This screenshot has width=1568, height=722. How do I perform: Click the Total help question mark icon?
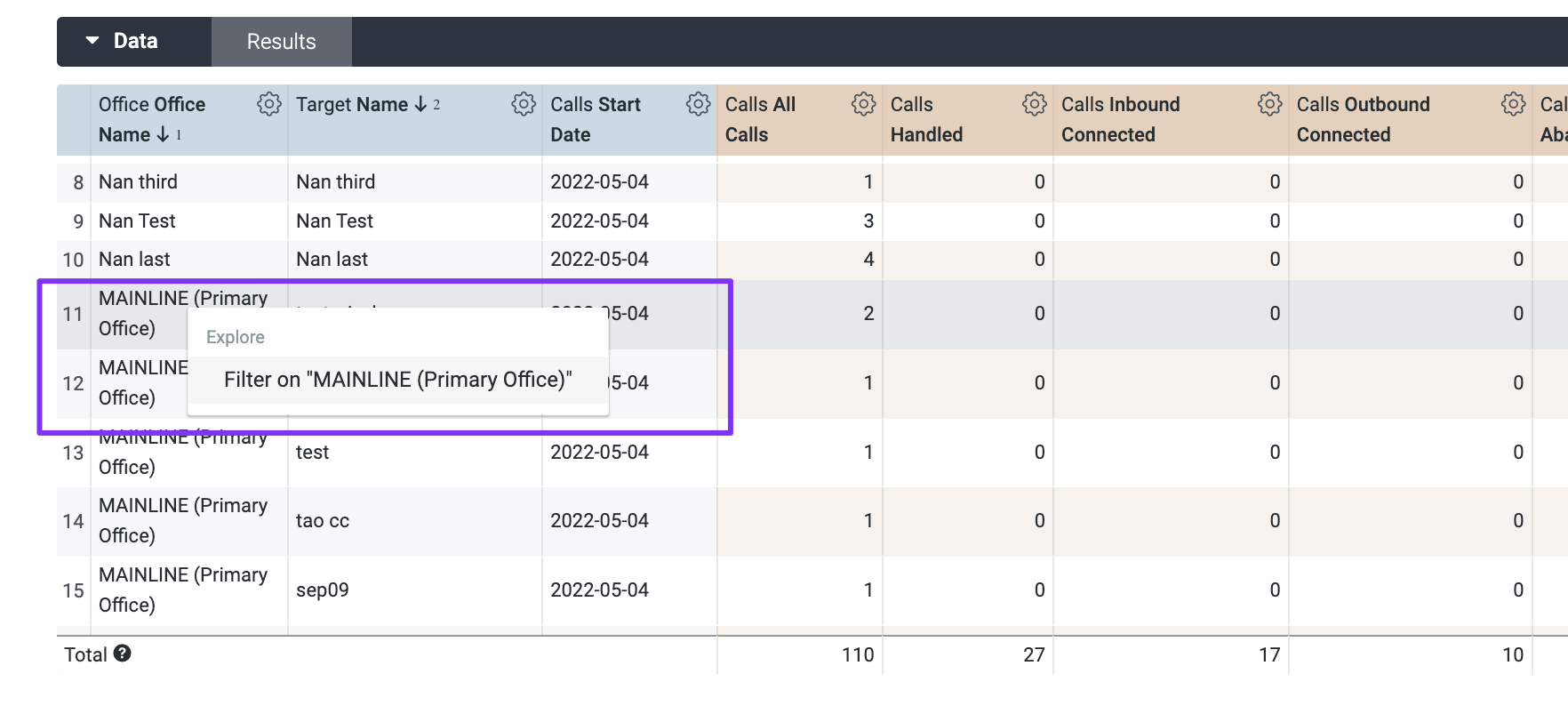tap(123, 654)
